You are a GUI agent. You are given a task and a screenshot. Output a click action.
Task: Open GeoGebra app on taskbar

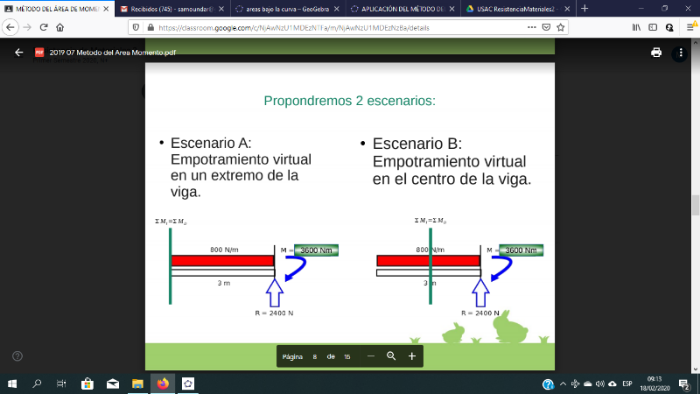(188, 384)
